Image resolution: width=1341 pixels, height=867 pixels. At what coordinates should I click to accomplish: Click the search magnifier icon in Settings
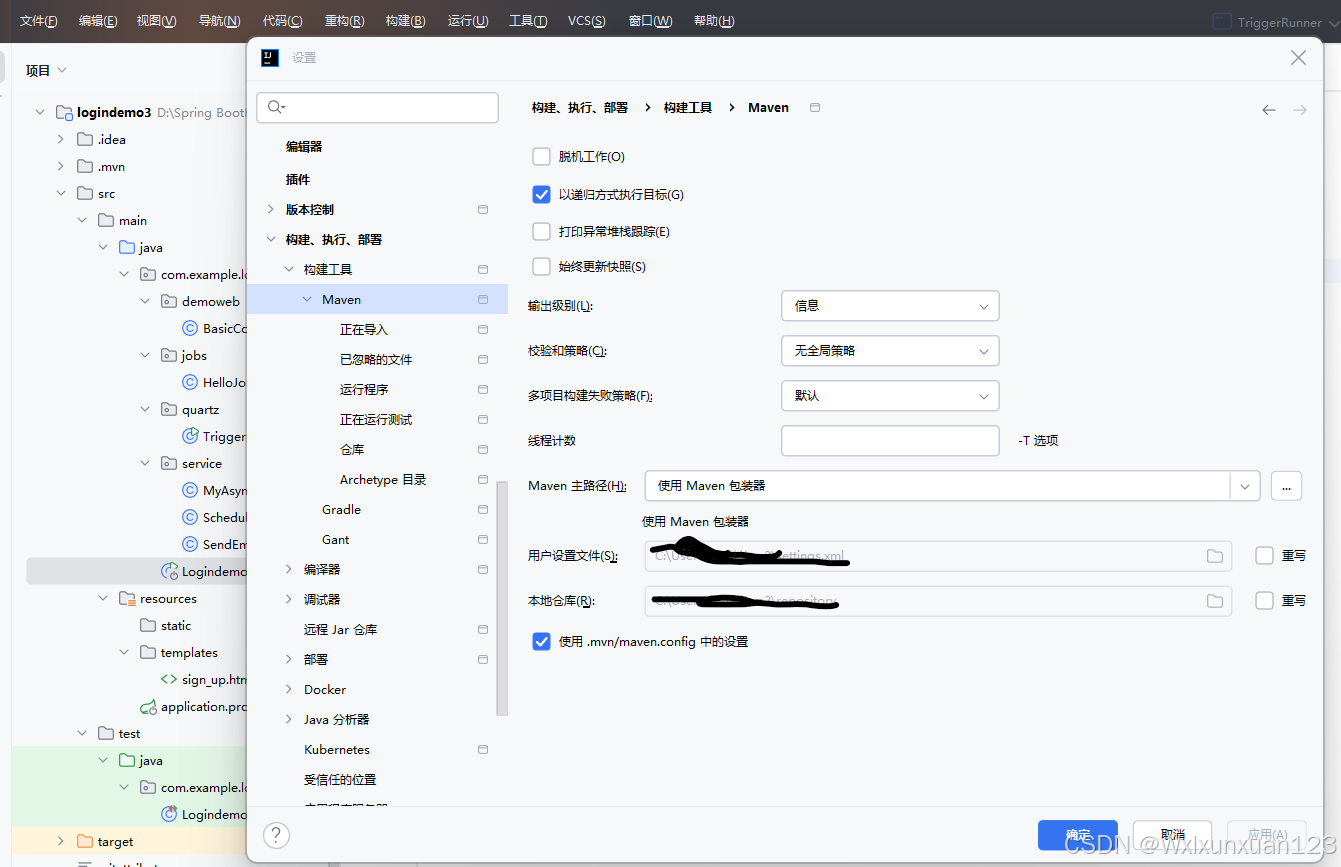point(276,107)
